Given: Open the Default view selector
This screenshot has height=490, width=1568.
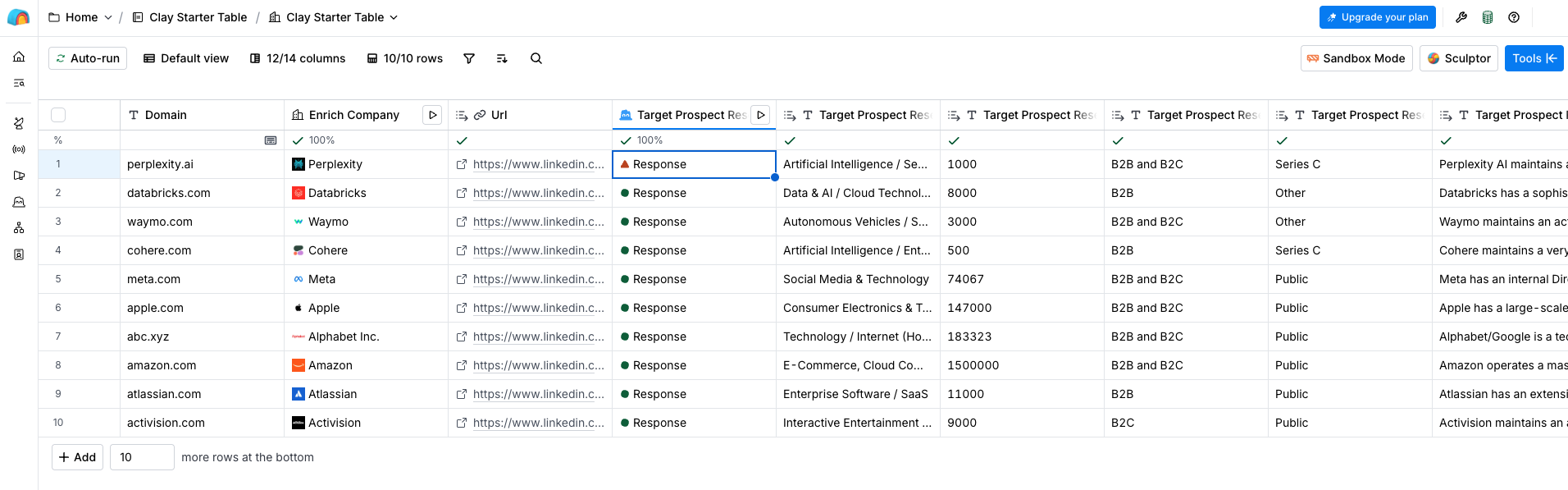Looking at the screenshot, I should pyautogui.click(x=186, y=58).
